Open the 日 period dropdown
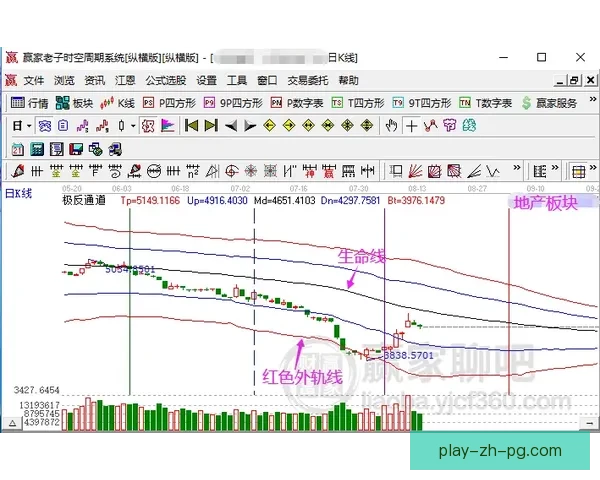 pyautogui.click(x=22, y=126)
